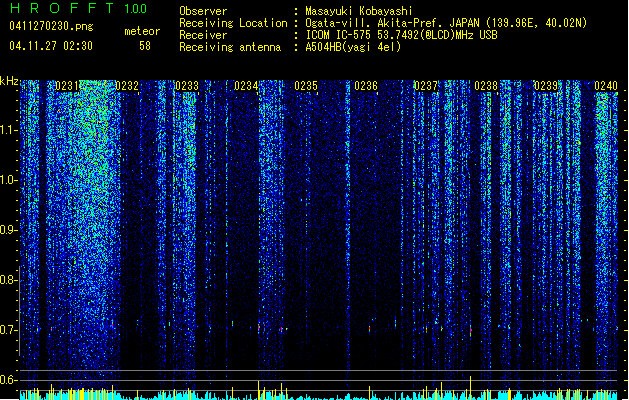The height and width of the screenshot is (400, 629).
Task: Click the 0.9 kHz axis tick label
Action: [8, 230]
